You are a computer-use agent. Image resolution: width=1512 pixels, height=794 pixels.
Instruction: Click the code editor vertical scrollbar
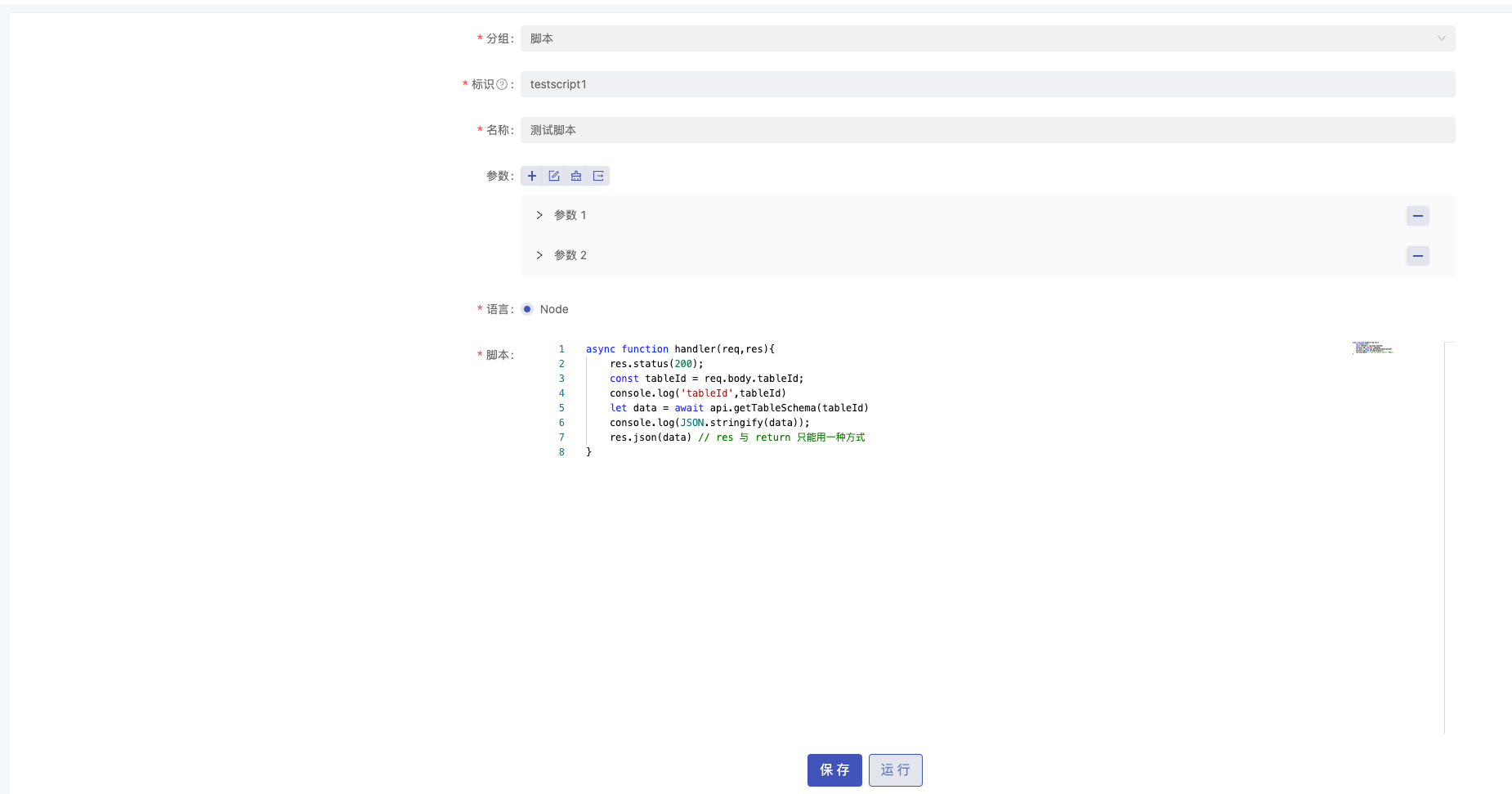(1450, 537)
